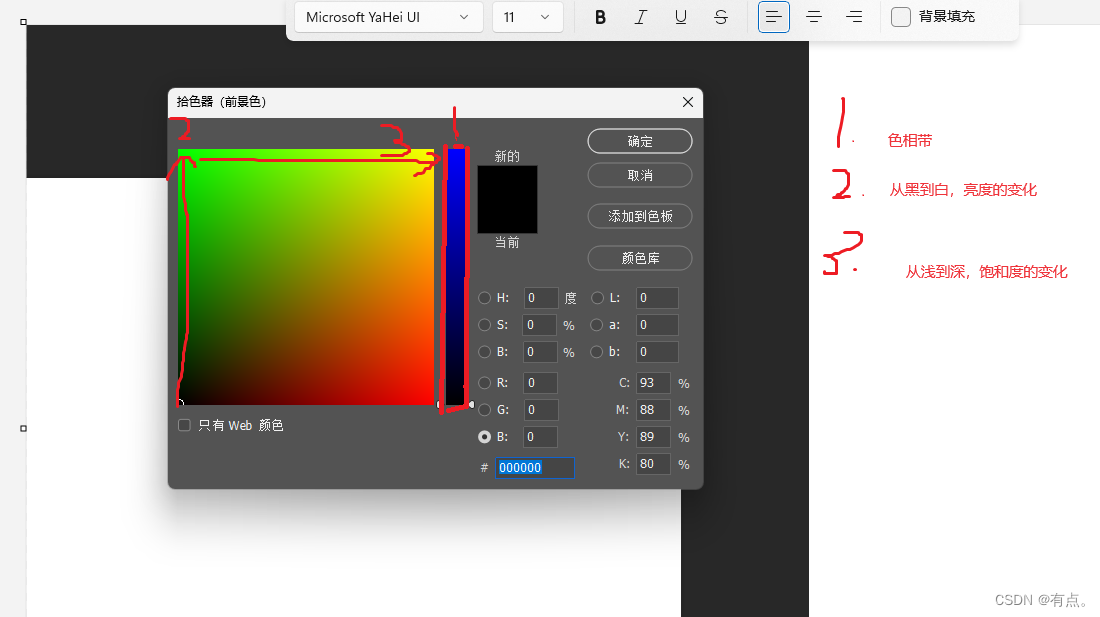Image resolution: width=1100 pixels, height=617 pixels.
Task: Align text left in toolbar
Action: pyautogui.click(x=774, y=17)
